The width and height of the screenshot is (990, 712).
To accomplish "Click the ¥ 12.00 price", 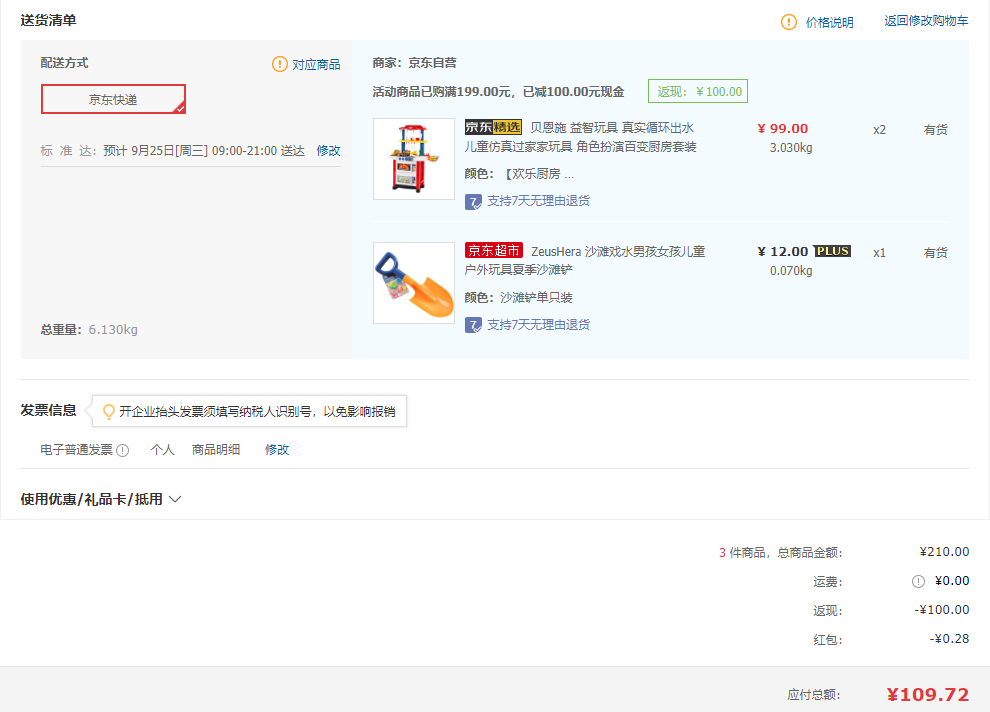I will tap(783, 252).
